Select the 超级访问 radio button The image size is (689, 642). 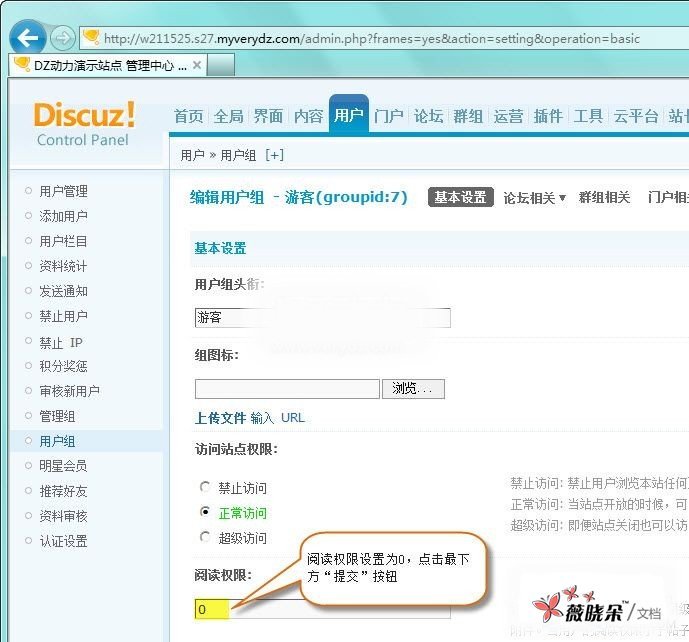click(x=206, y=538)
